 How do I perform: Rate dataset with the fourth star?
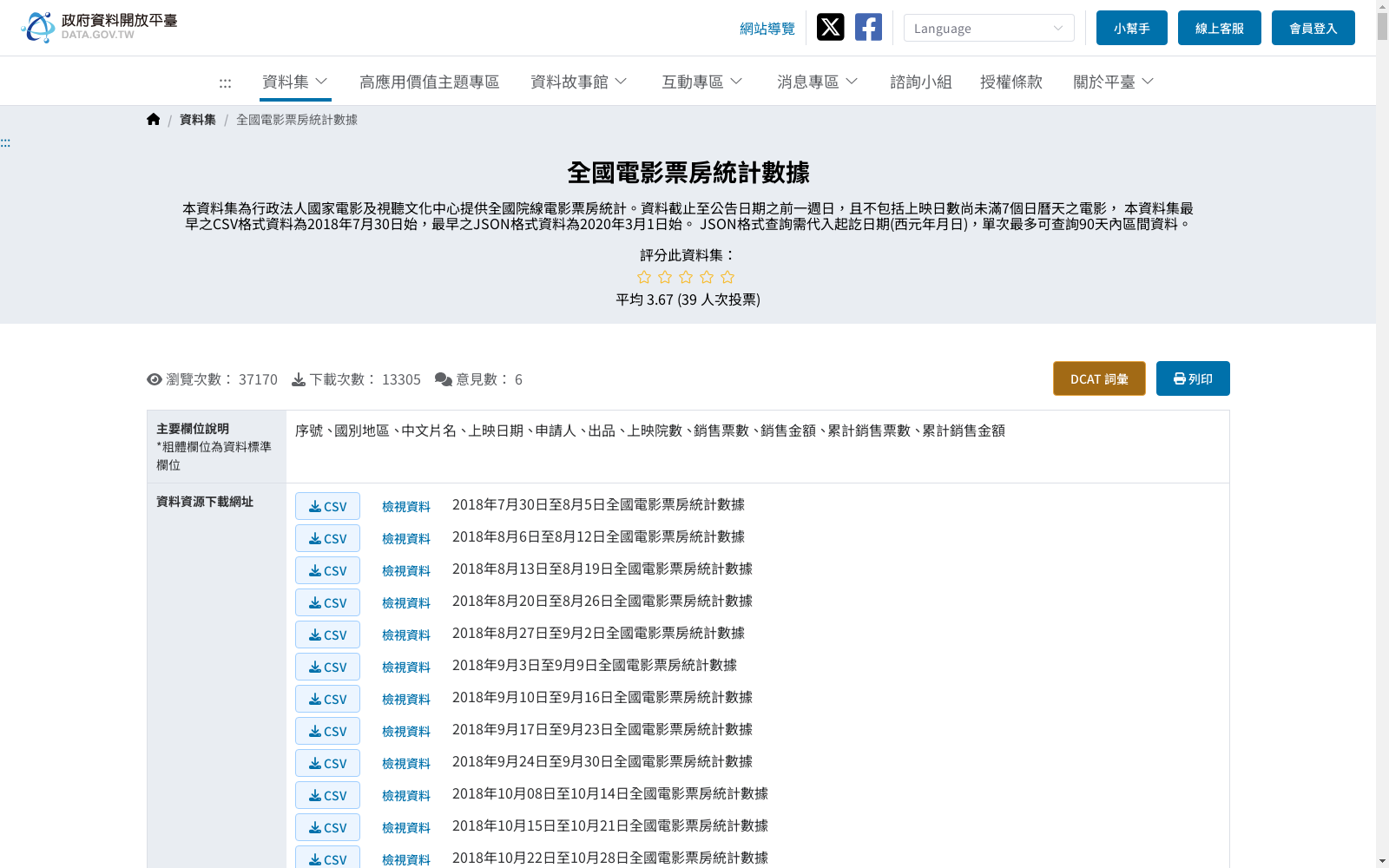(x=707, y=277)
